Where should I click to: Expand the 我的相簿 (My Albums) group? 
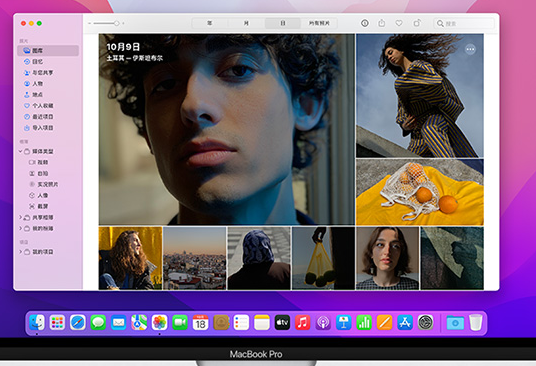pos(20,228)
